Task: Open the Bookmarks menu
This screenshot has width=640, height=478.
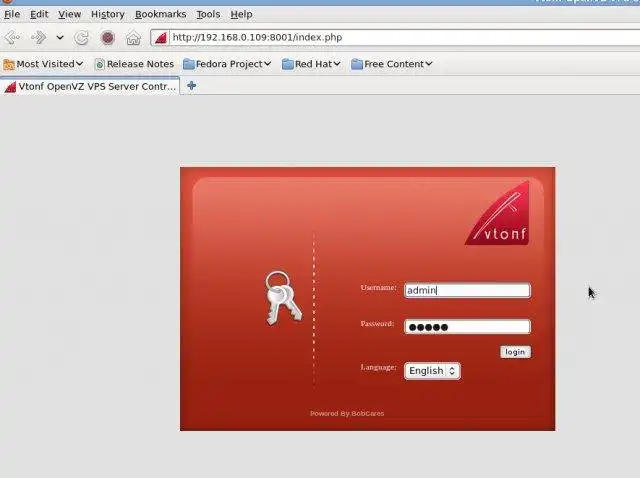Action: click(160, 14)
